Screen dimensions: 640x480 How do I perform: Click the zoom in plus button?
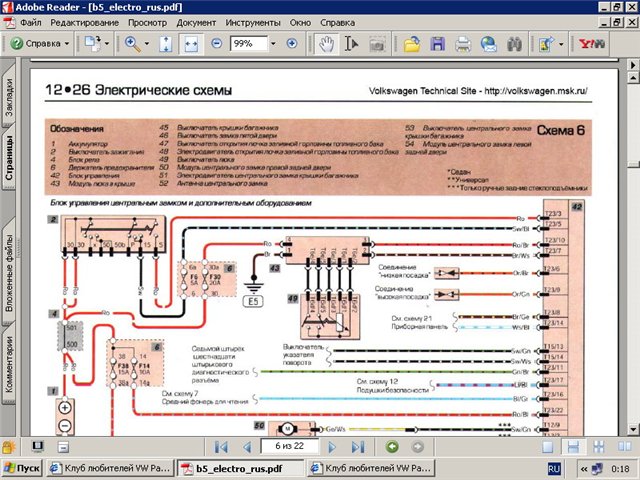tap(292, 43)
